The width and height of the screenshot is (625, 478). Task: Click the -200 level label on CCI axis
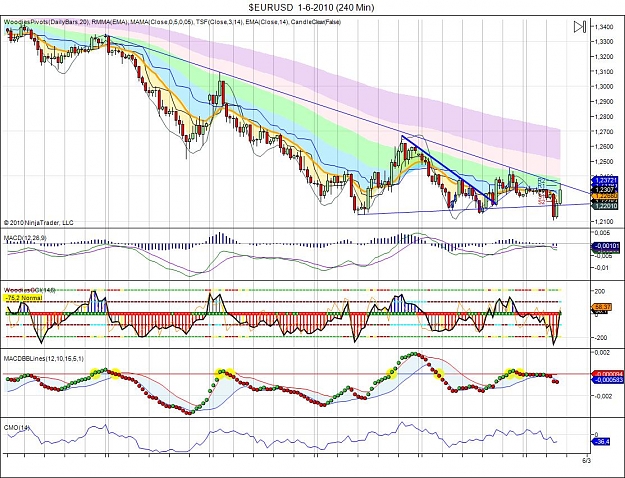click(601, 338)
